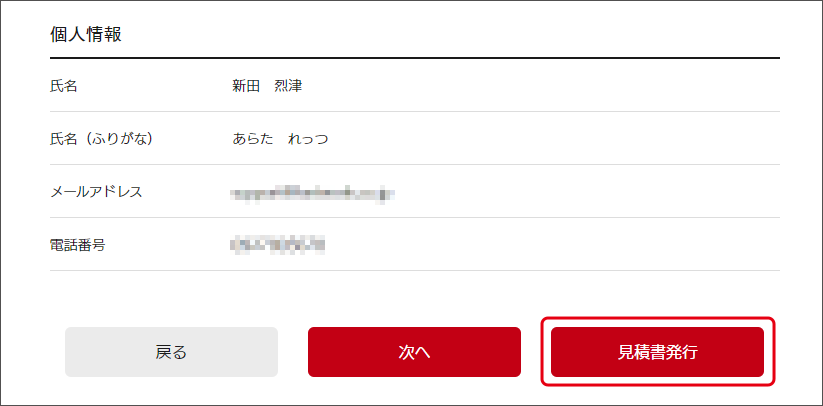
Task: Click the 戻る button
Action: point(171,352)
